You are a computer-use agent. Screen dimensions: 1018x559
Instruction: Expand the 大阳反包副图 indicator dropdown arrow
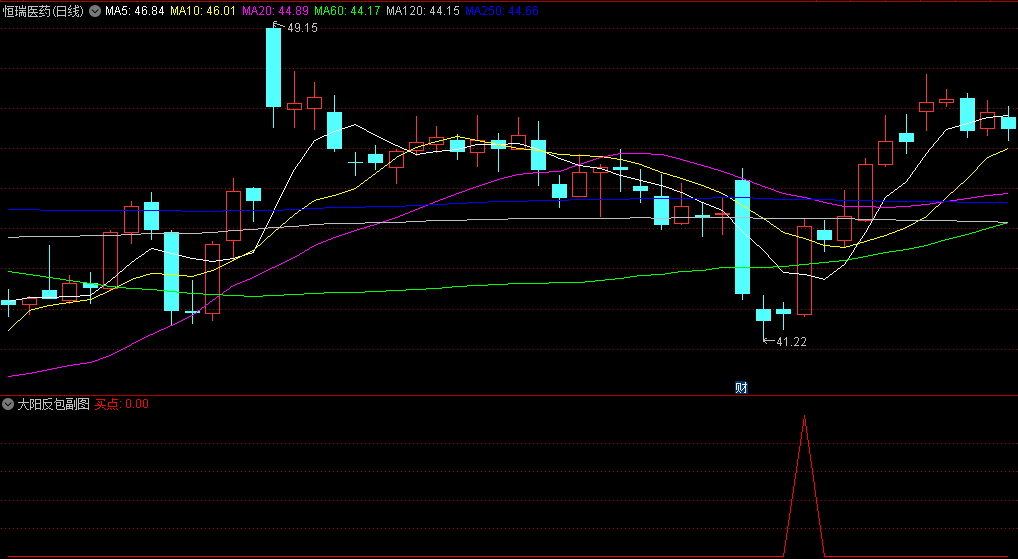click(x=8, y=404)
